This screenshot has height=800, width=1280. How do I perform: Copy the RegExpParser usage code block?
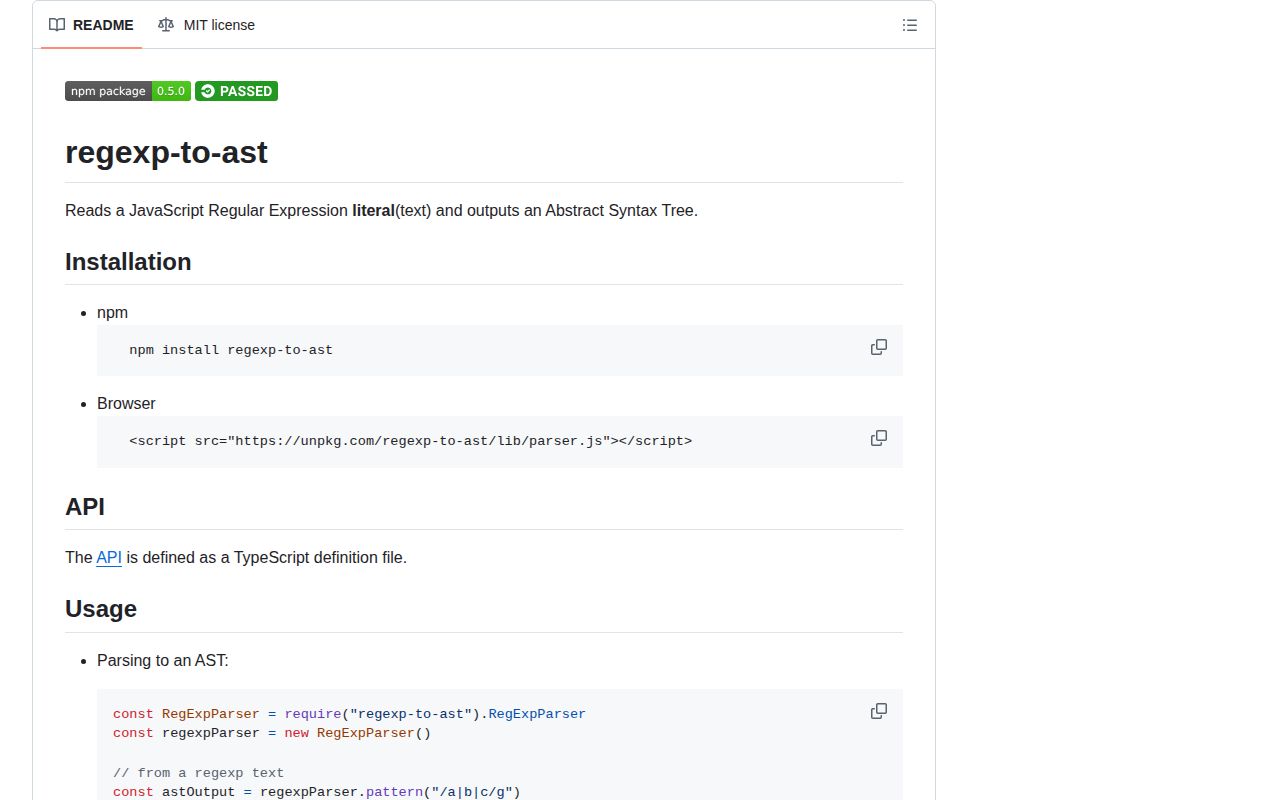(879, 711)
